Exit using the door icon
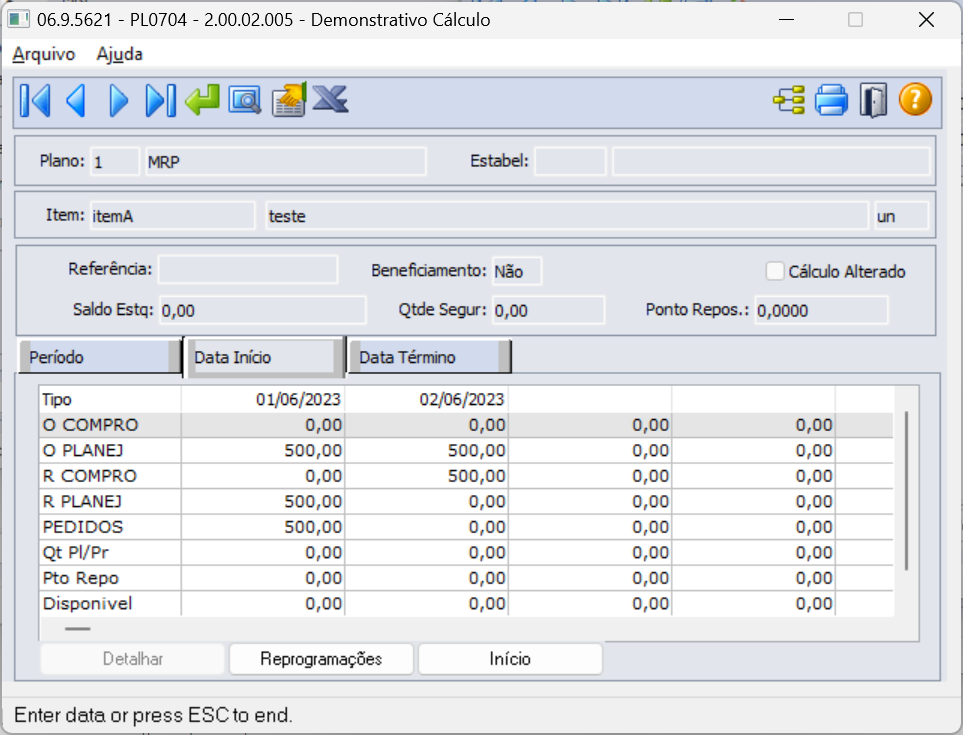This screenshot has width=963, height=735. tap(873, 100)
